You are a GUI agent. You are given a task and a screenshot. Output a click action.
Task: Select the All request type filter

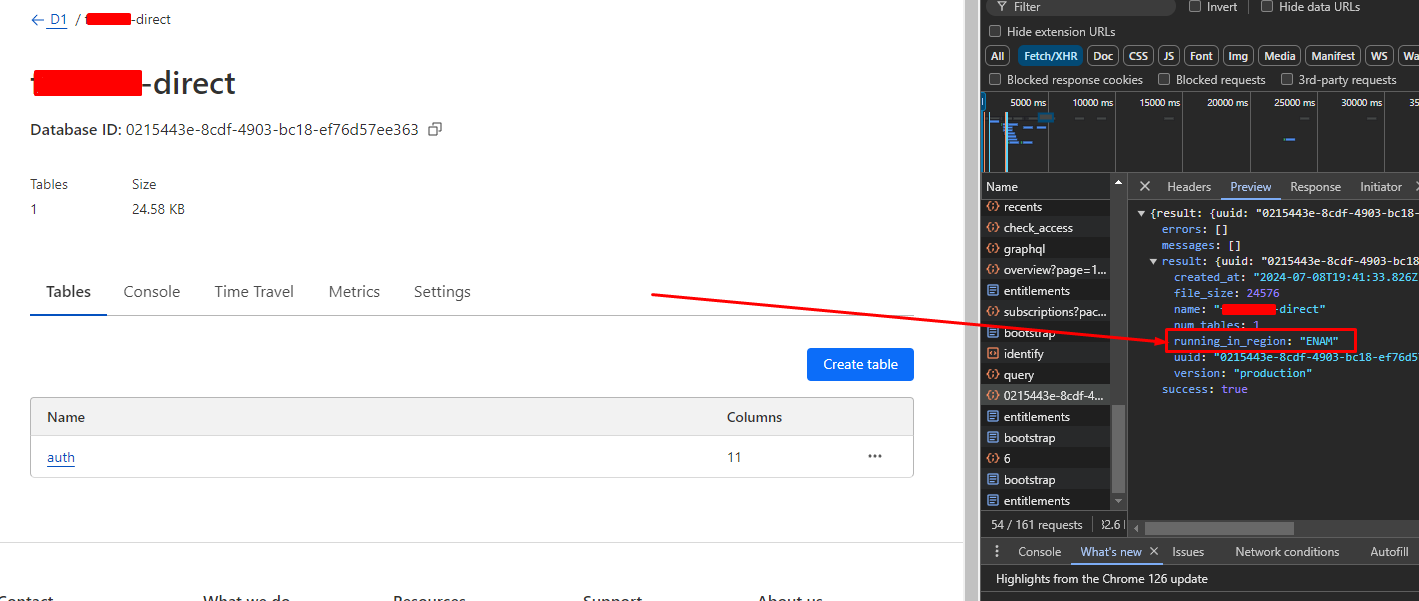tap(997, 56)
